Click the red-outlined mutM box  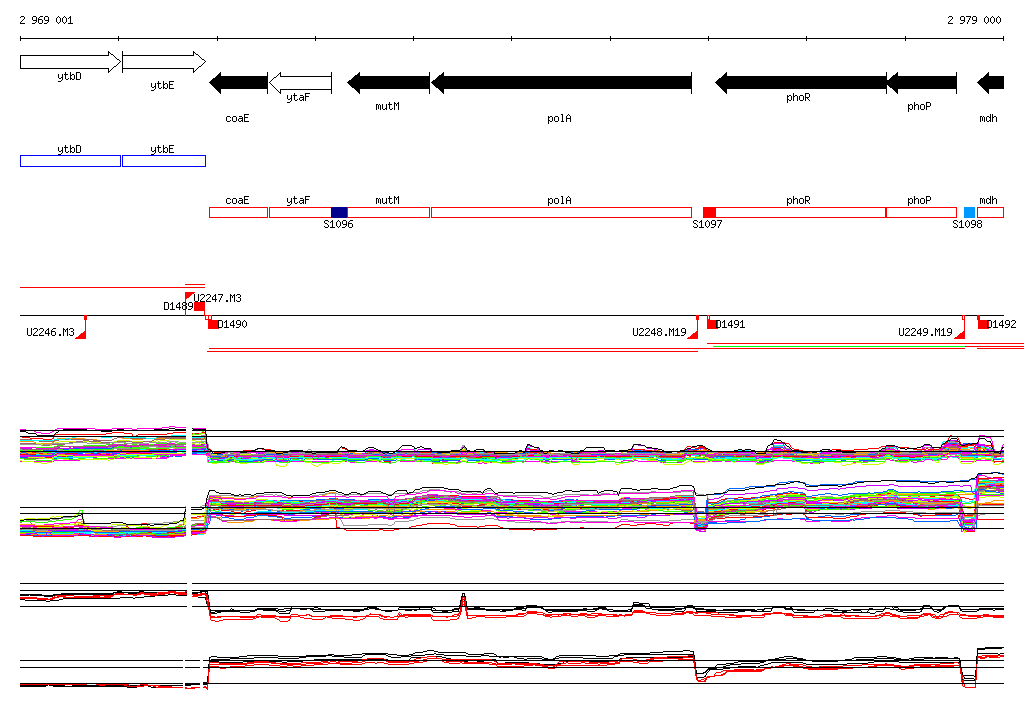[x=389, y=212]
